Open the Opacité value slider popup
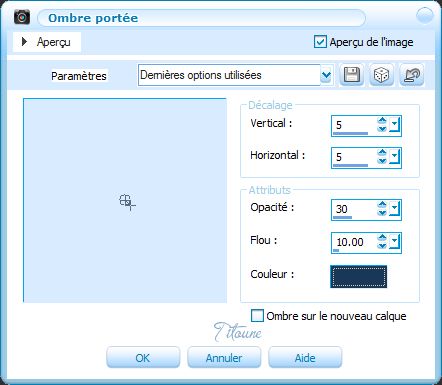The height and width of the screenshot is (385, 442). click(394, 209)
